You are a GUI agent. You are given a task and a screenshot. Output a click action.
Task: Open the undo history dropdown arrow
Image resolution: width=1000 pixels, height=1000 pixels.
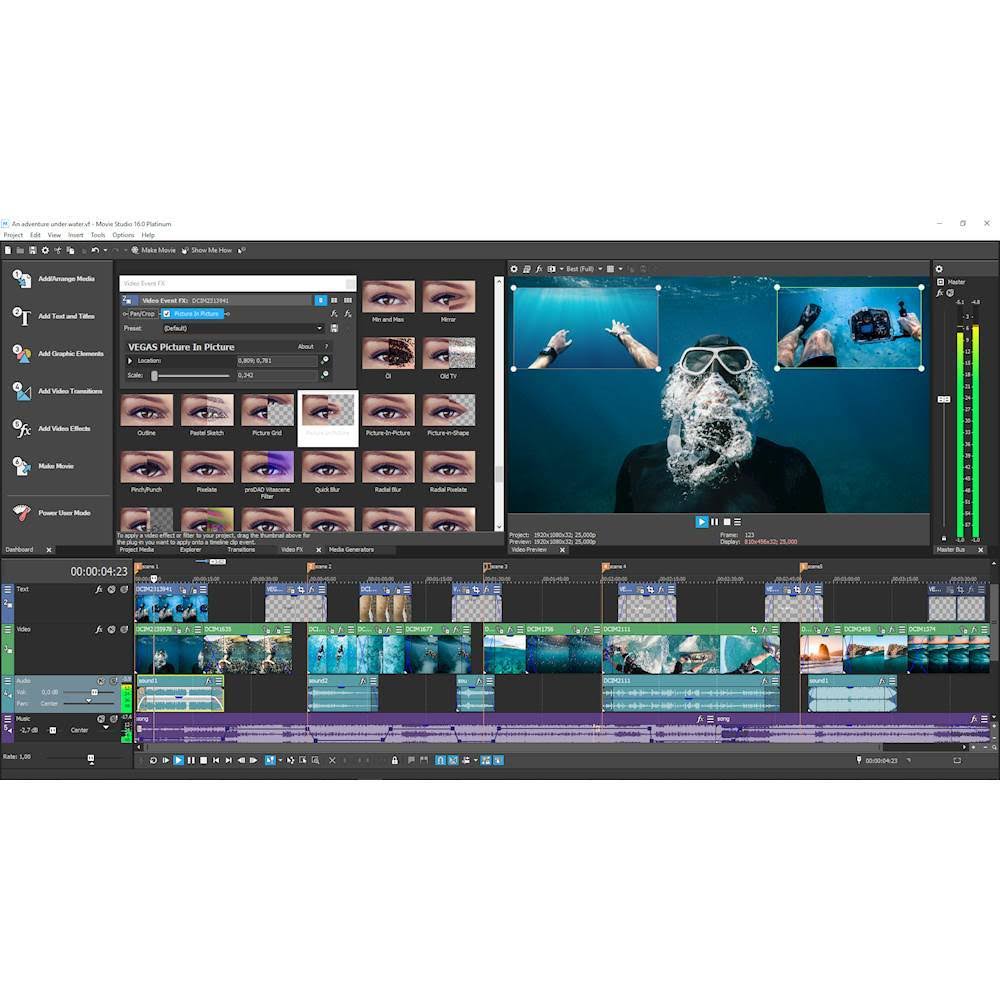click(105, 251)
